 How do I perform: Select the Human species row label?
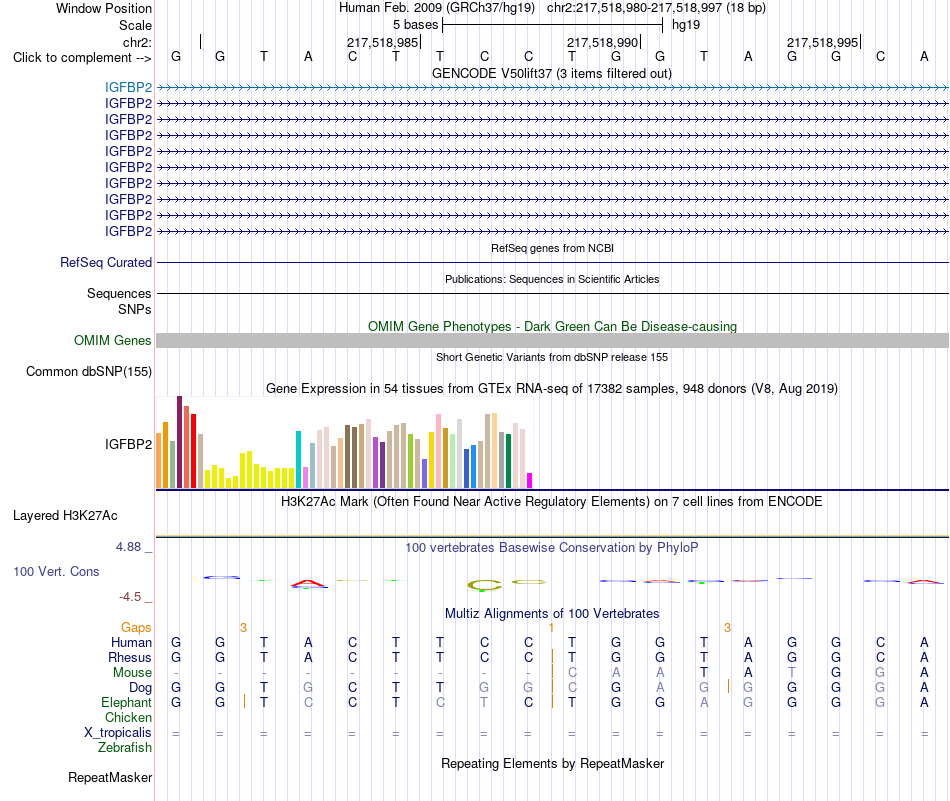coord(131,642)
